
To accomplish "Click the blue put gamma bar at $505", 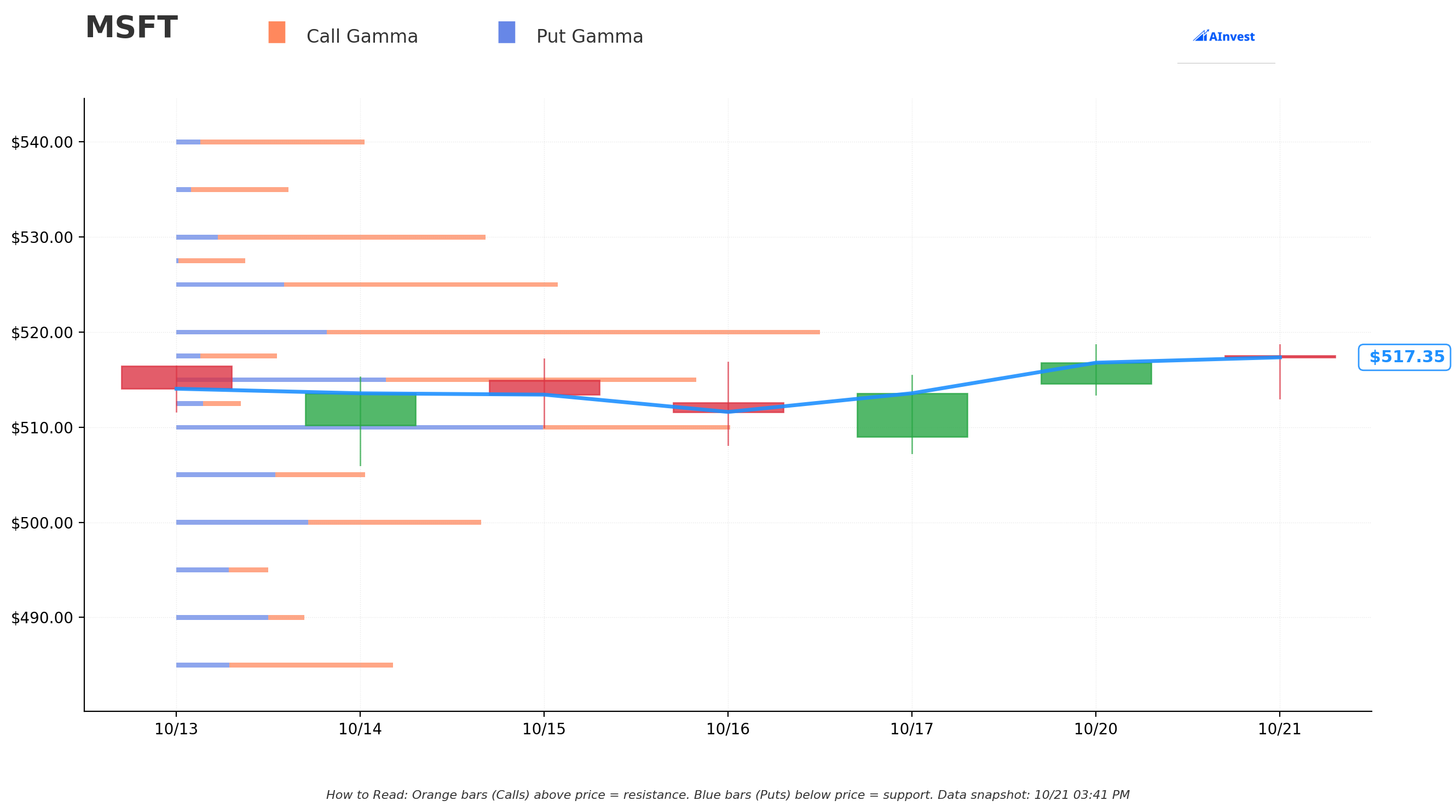I will point(226,474).
